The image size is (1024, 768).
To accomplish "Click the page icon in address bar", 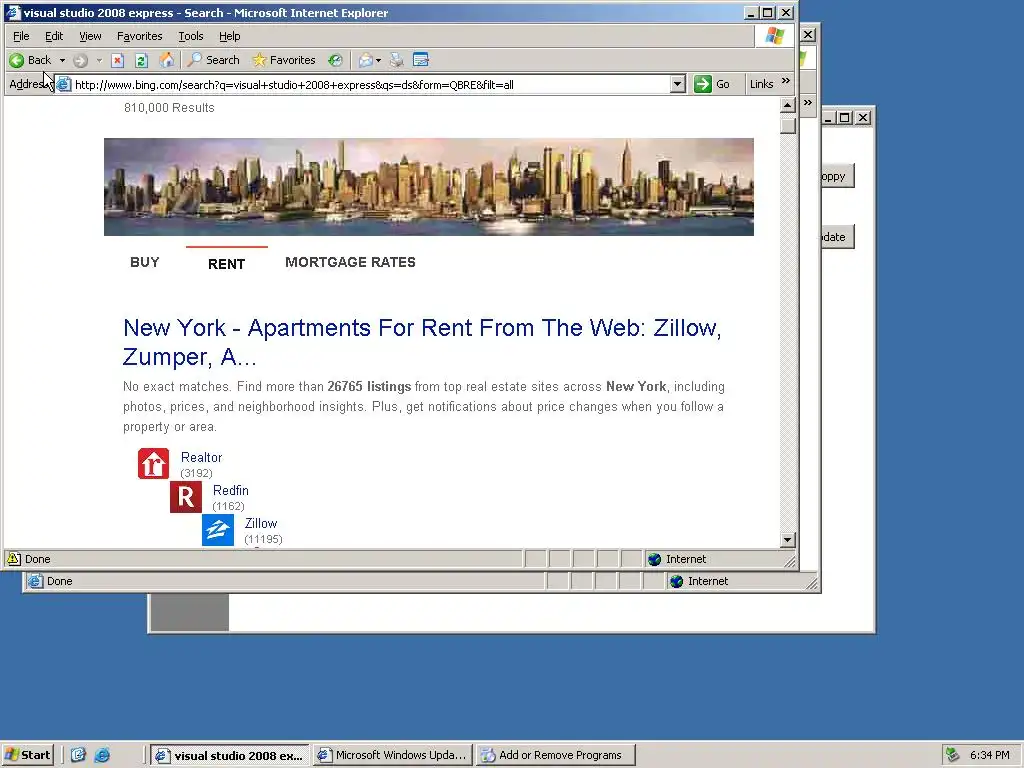I will point(63,84).
